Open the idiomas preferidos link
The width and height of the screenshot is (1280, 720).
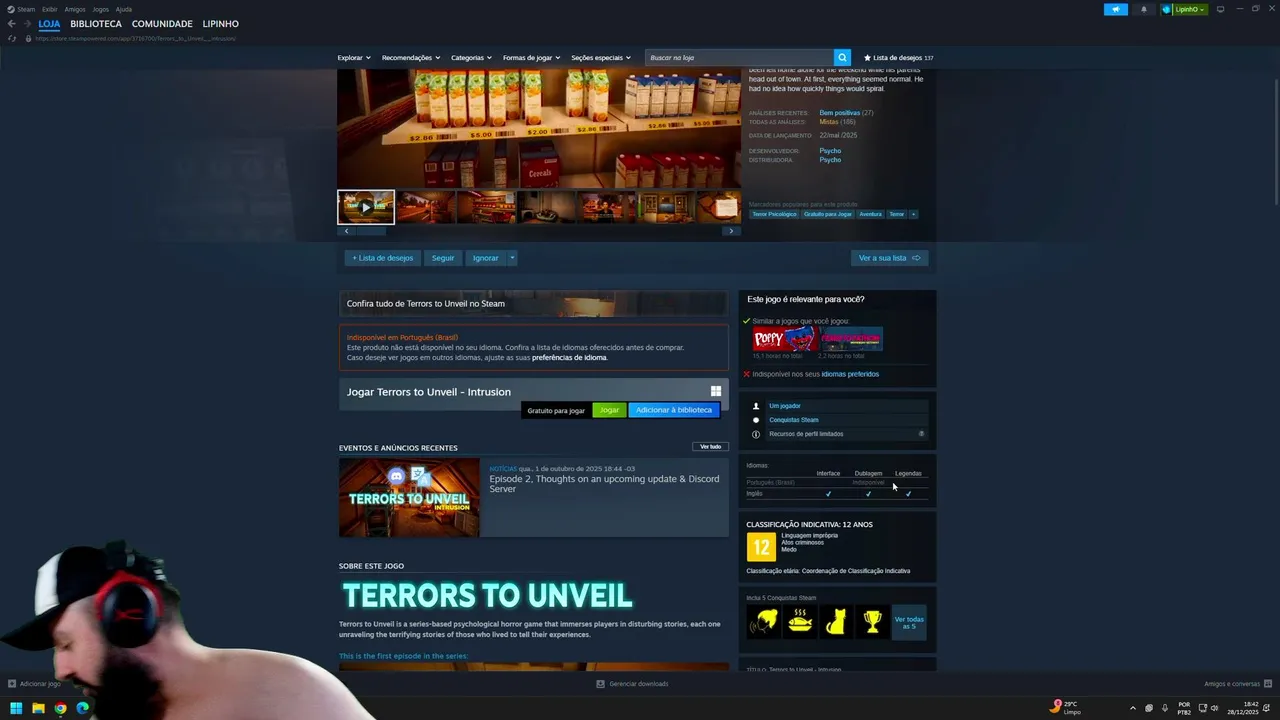(850, 374)
